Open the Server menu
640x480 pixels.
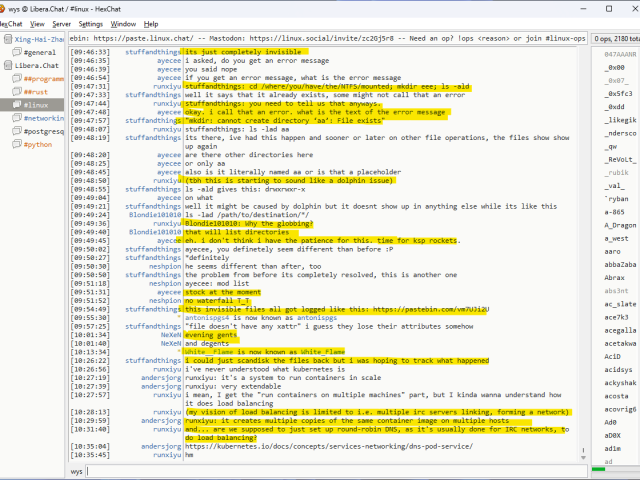tap(61, 23)
